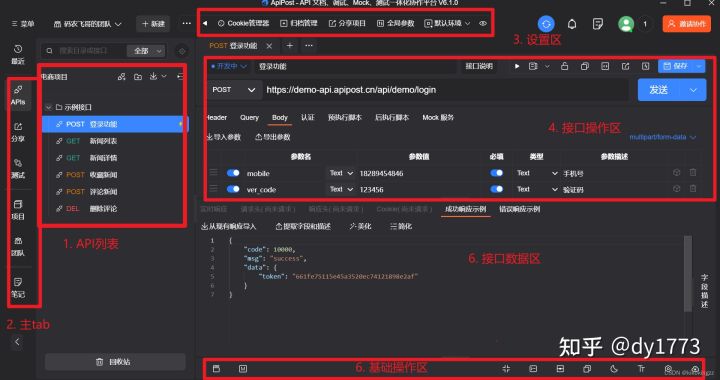Click the green user avatar

point(626,24)
